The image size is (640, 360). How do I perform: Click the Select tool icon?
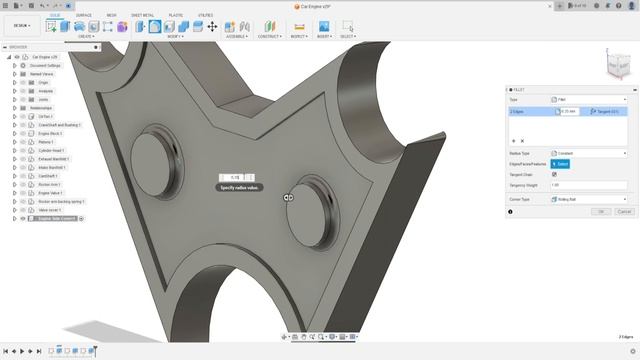[x=348, y=27]
